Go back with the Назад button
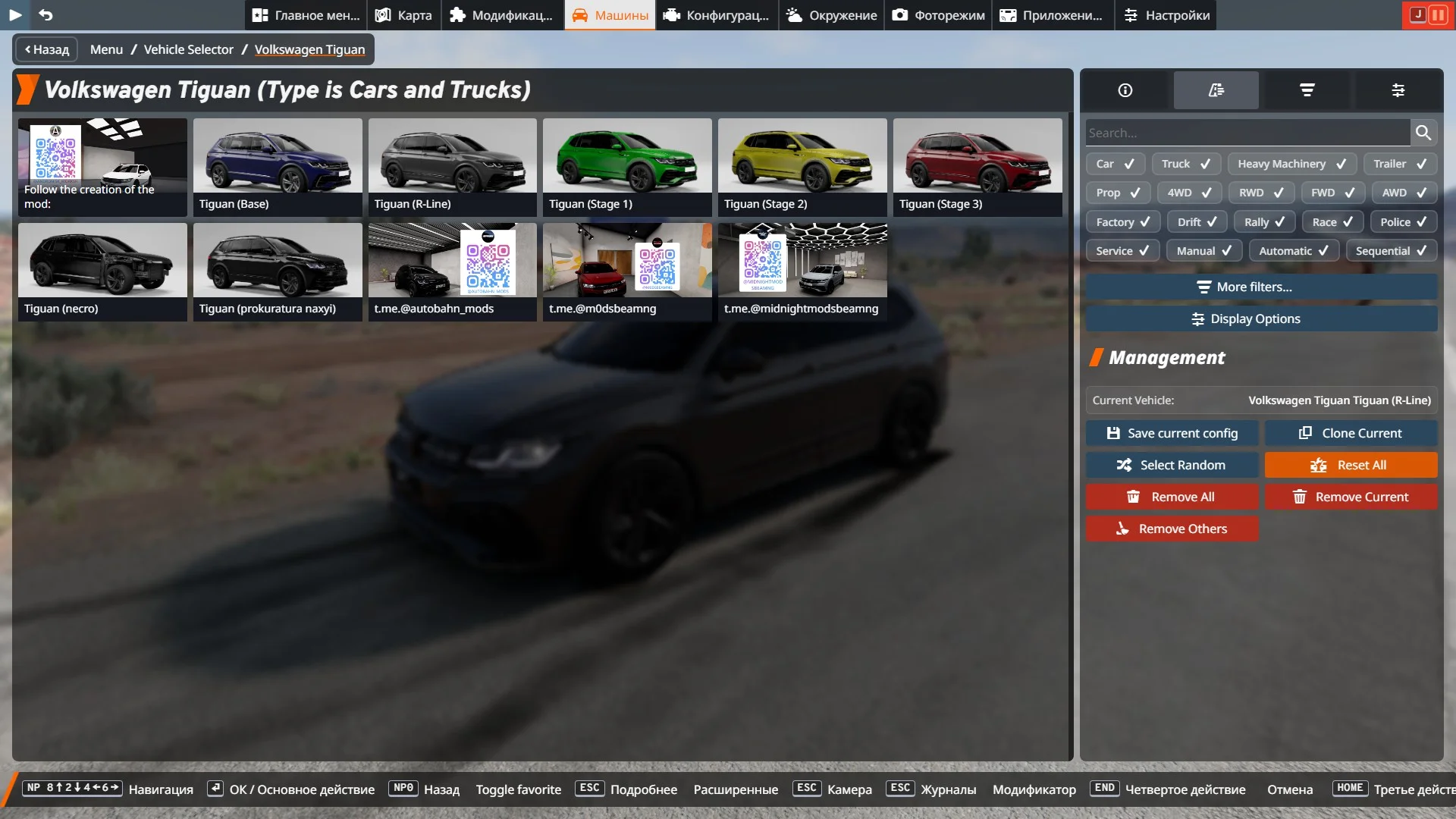Screen dimensions: 1456x819 (47, 49)
